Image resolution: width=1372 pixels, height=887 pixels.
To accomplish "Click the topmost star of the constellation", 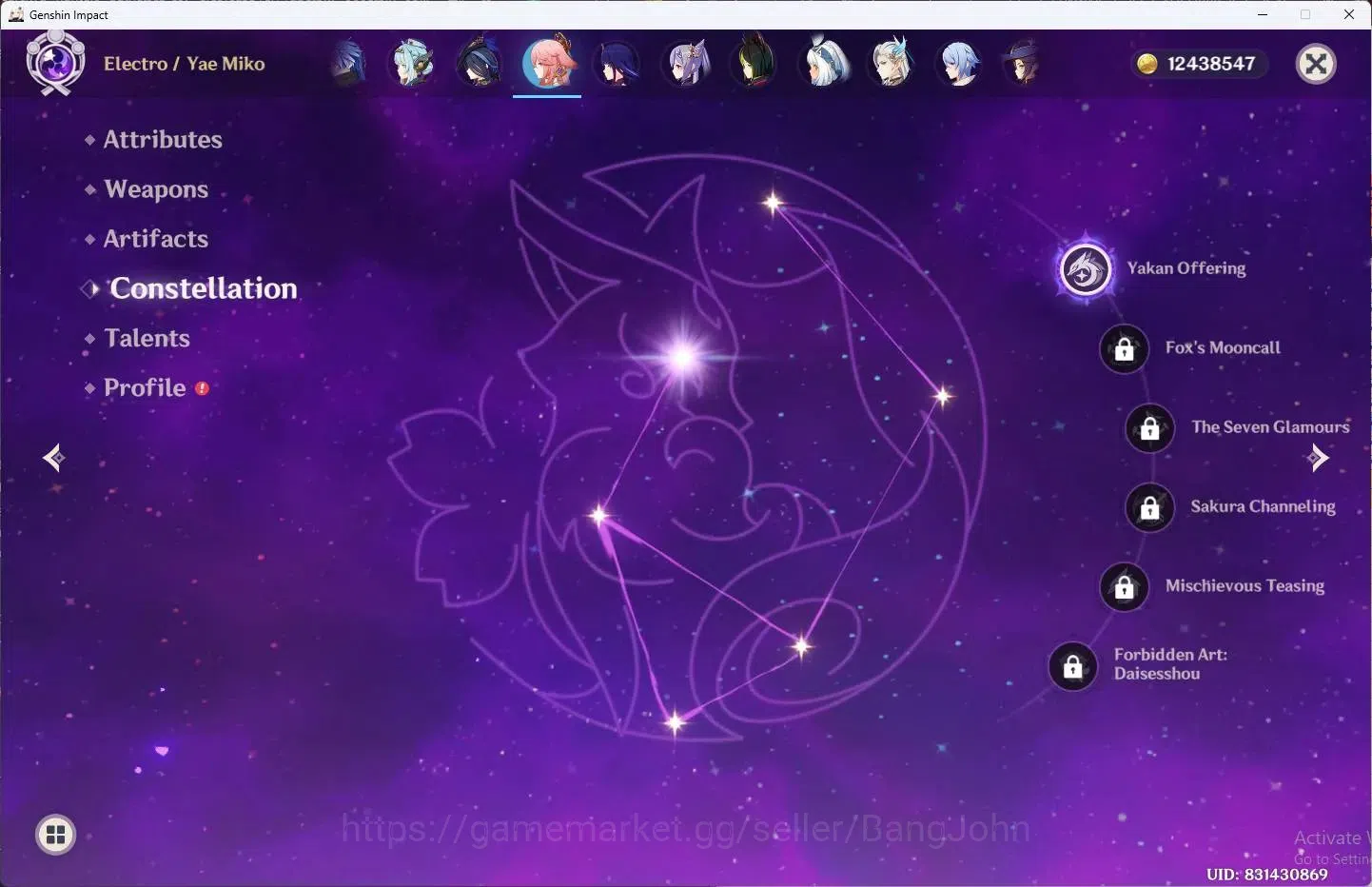I will (773, 202).
